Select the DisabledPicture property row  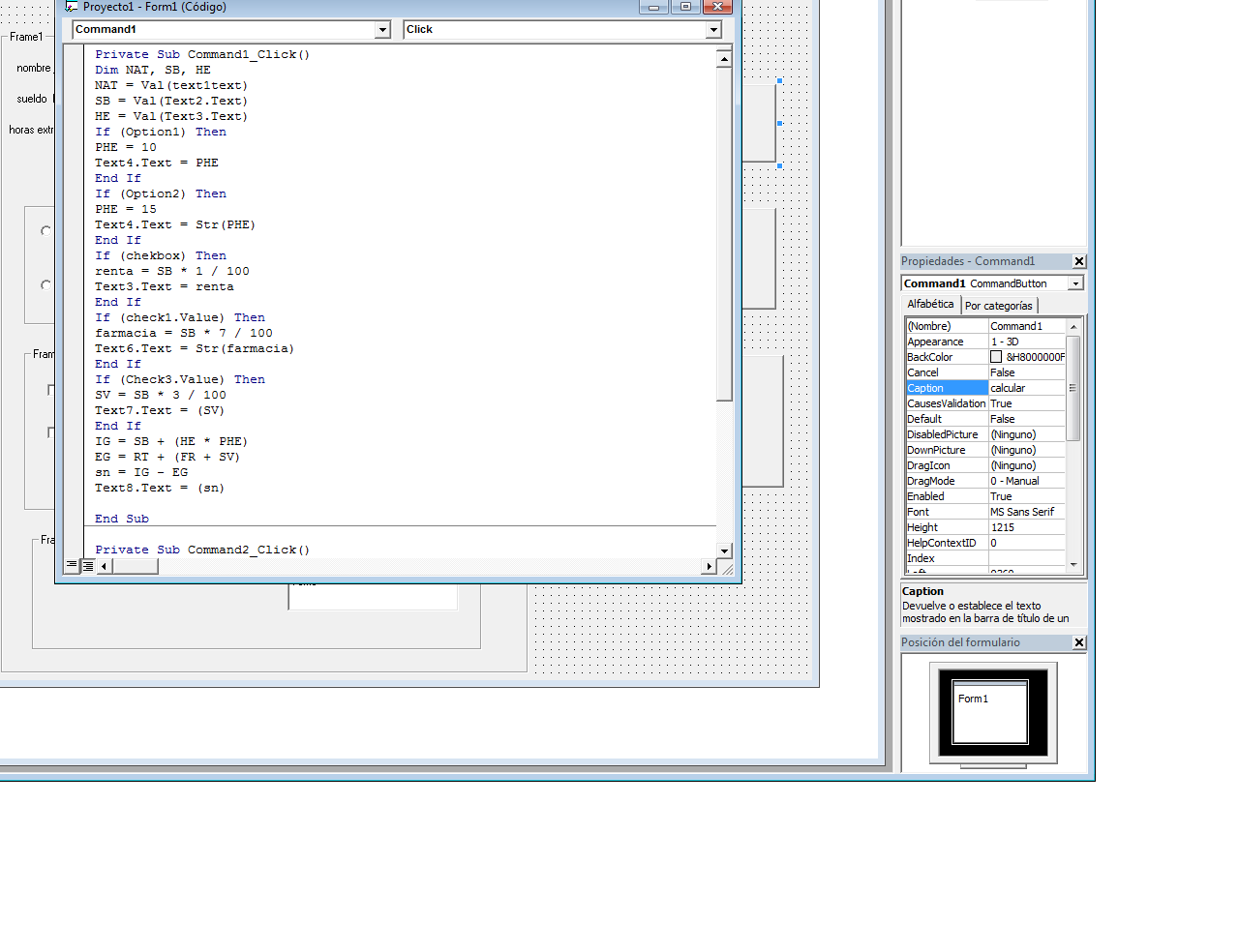[x=985, y=434]
